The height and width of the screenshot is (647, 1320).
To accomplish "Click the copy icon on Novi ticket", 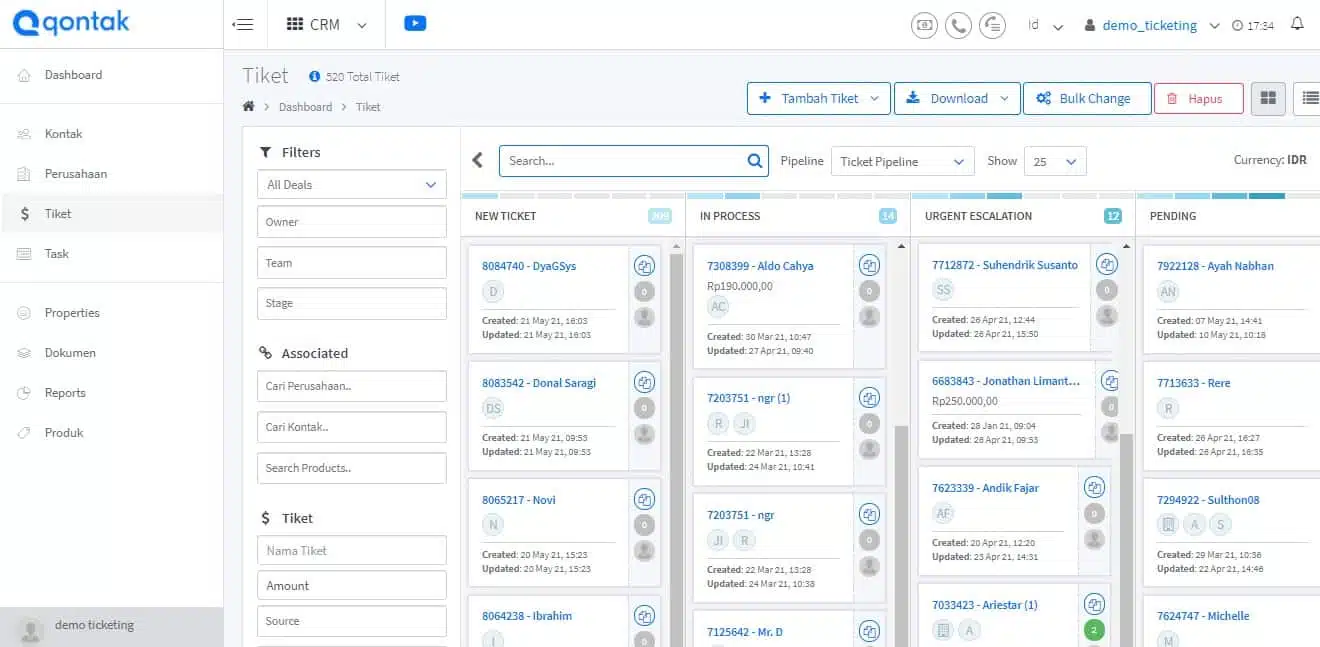I will tap(645, 498).
